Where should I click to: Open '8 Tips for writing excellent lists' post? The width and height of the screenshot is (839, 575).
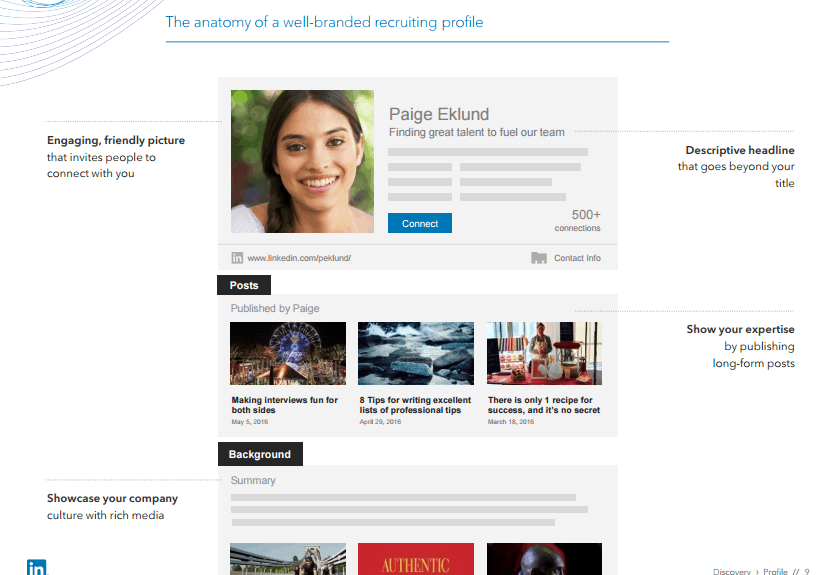(415, 405)
